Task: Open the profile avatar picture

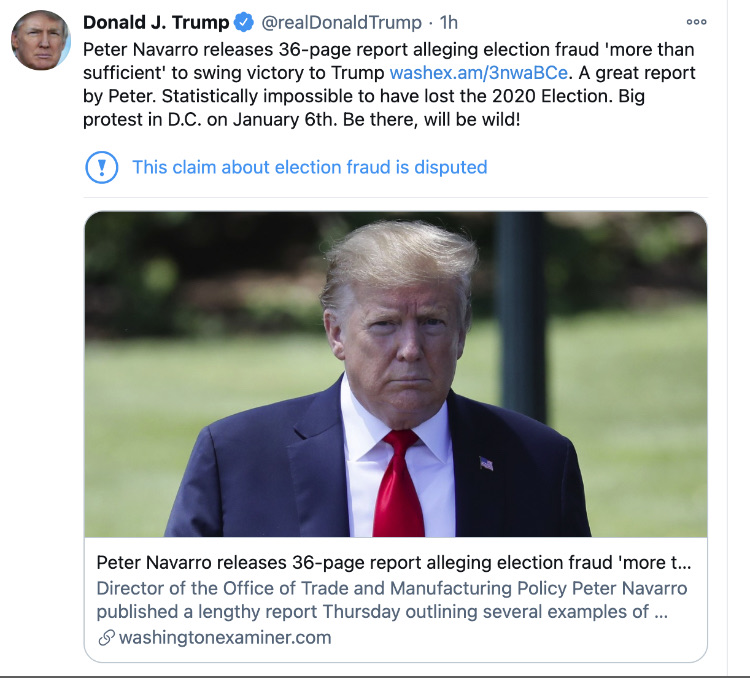Action: [x=41, y=40]
